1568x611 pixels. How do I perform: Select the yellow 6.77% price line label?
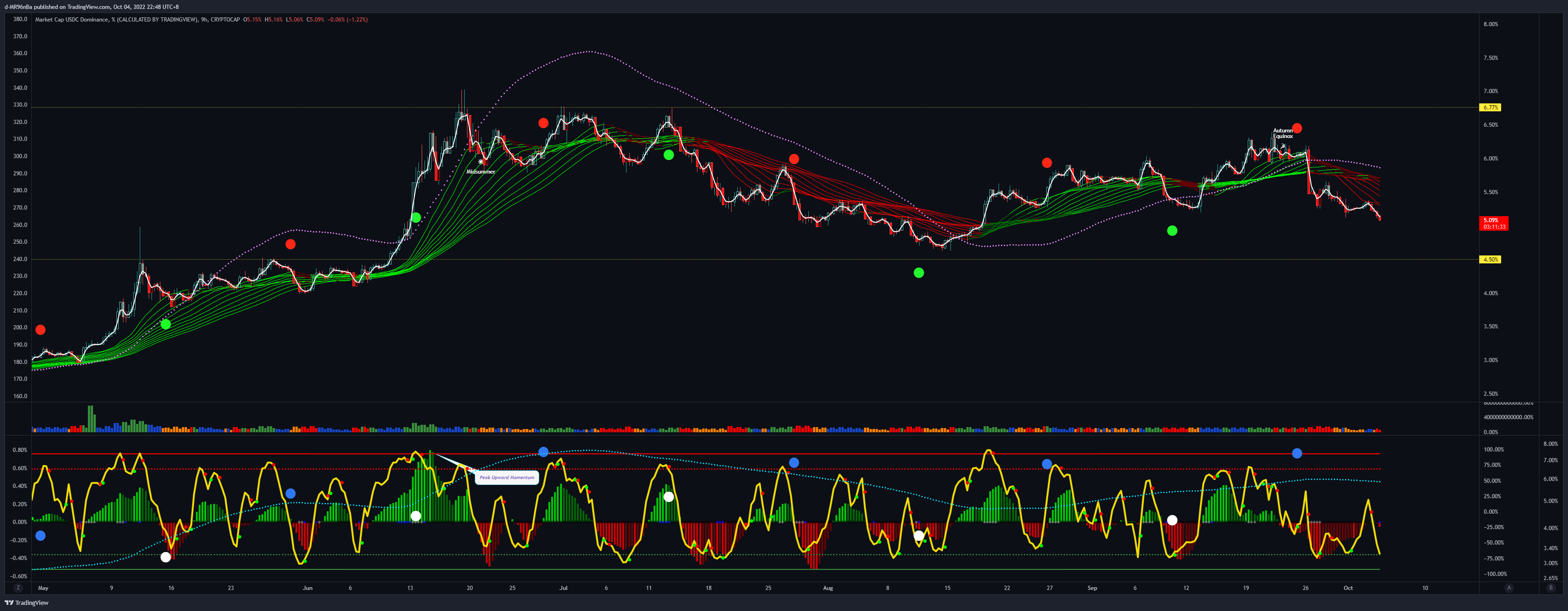click(x=1490, y=107)
